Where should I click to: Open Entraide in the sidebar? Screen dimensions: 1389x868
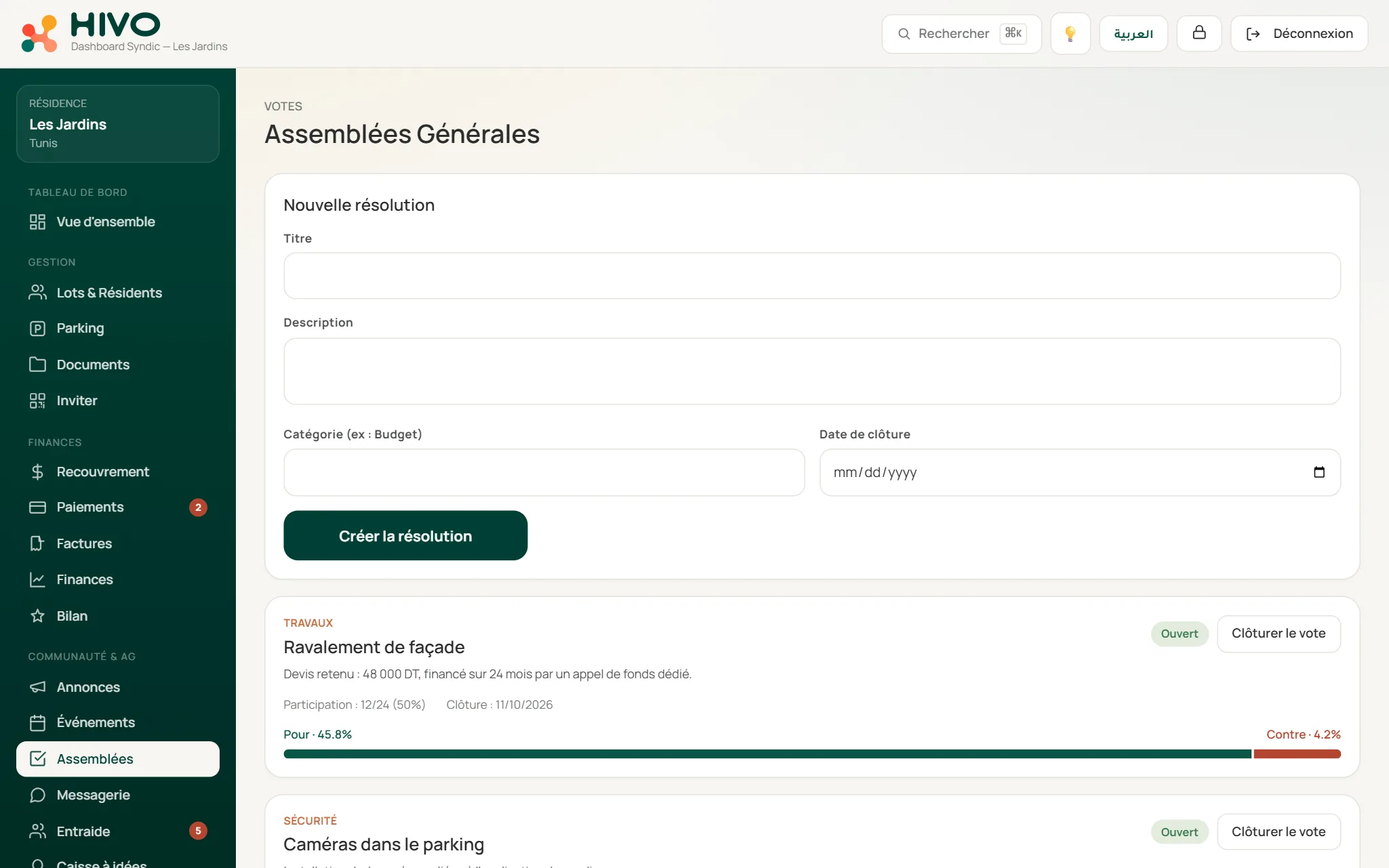[x=118, y=831]
